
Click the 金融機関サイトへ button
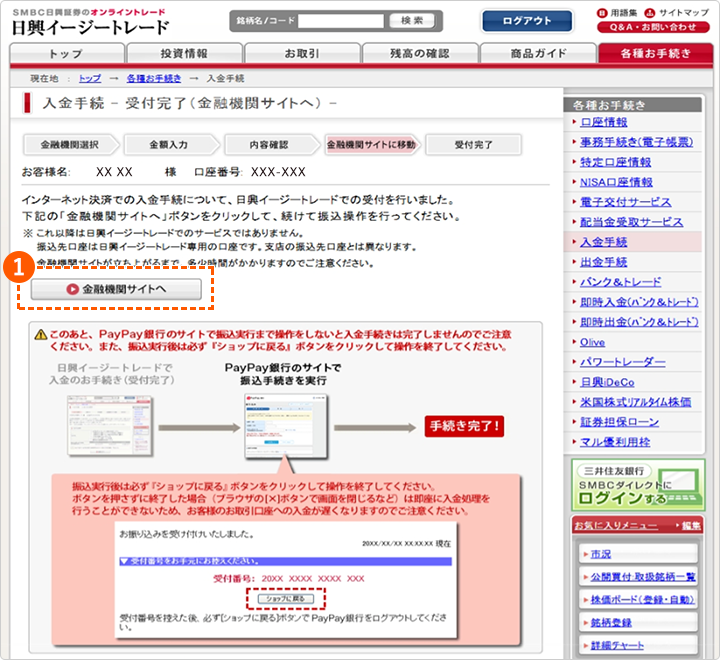click(x=116, y=289)
